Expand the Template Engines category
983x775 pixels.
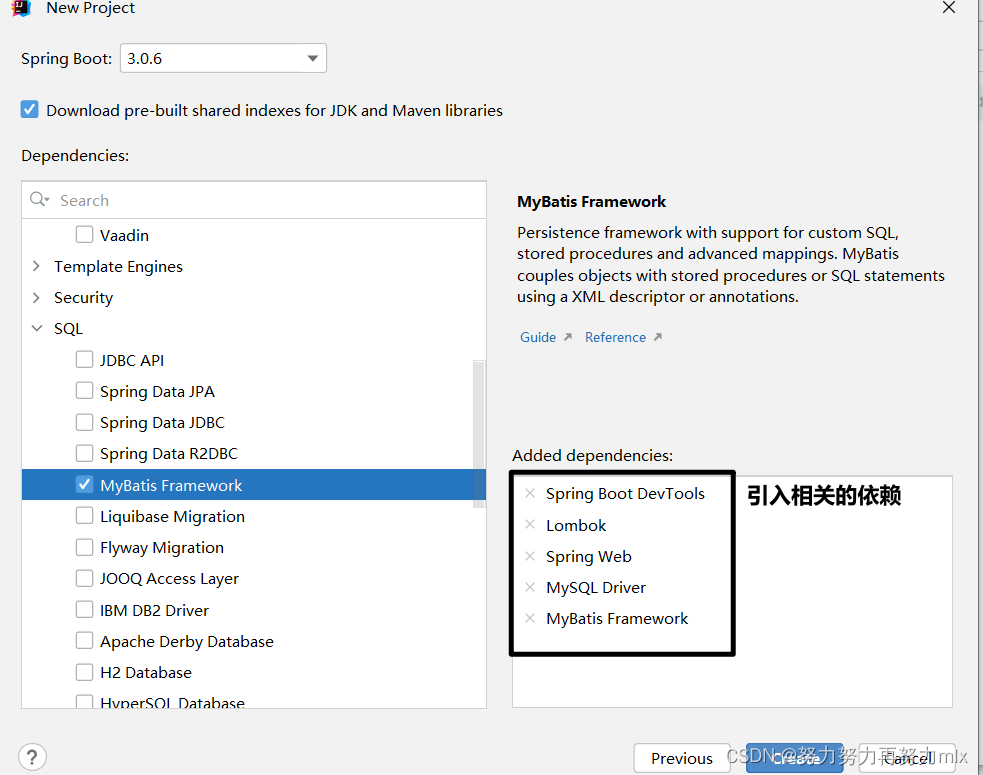[36, 266]
